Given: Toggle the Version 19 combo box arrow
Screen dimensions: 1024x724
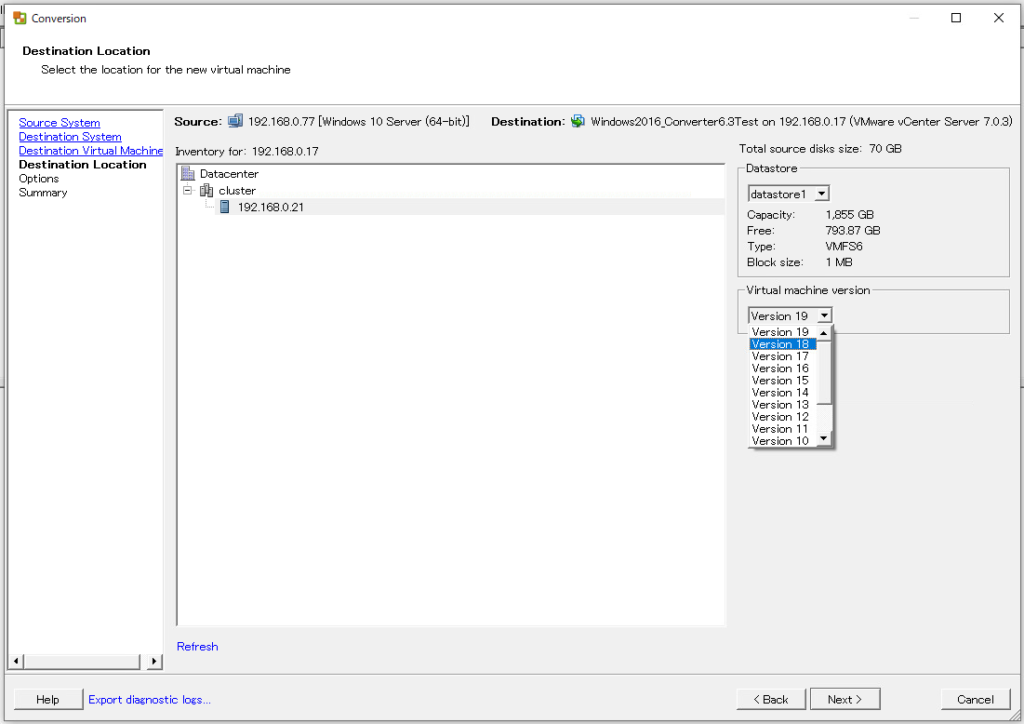Looking at the screenshot, I should [824, 316].
